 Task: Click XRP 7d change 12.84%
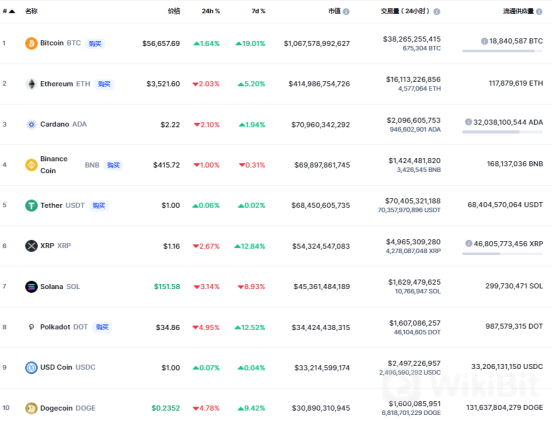(x=250, y=246)
